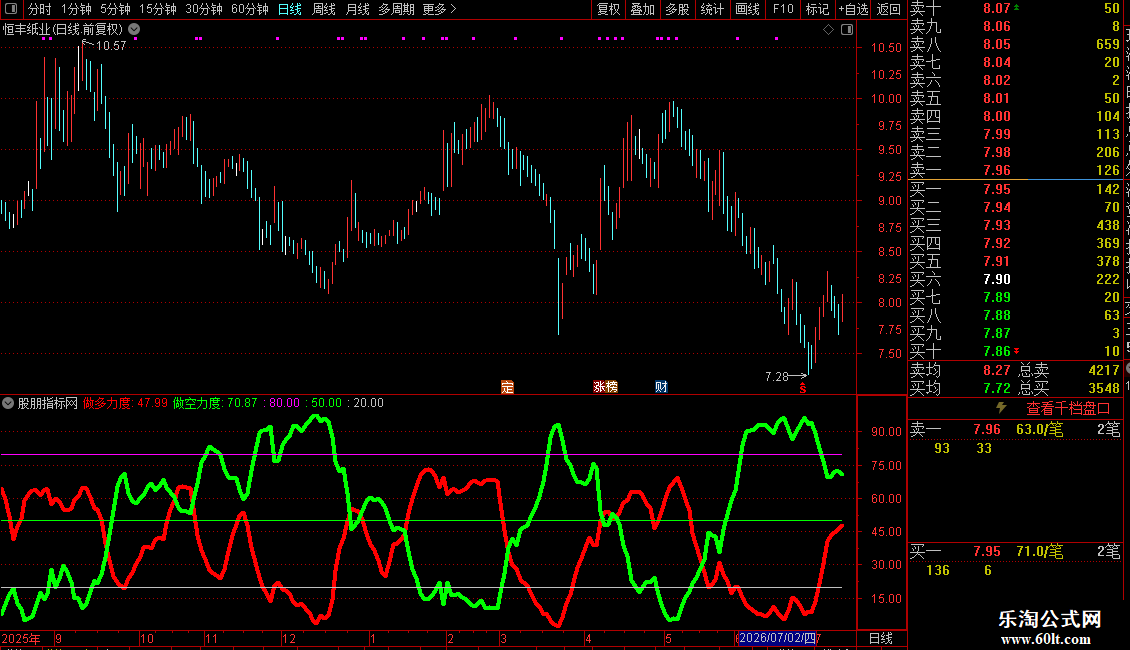This screenshot has height=650, width=1130.
Task: Click the 财 financial event marker
Action: pos(661,387)
